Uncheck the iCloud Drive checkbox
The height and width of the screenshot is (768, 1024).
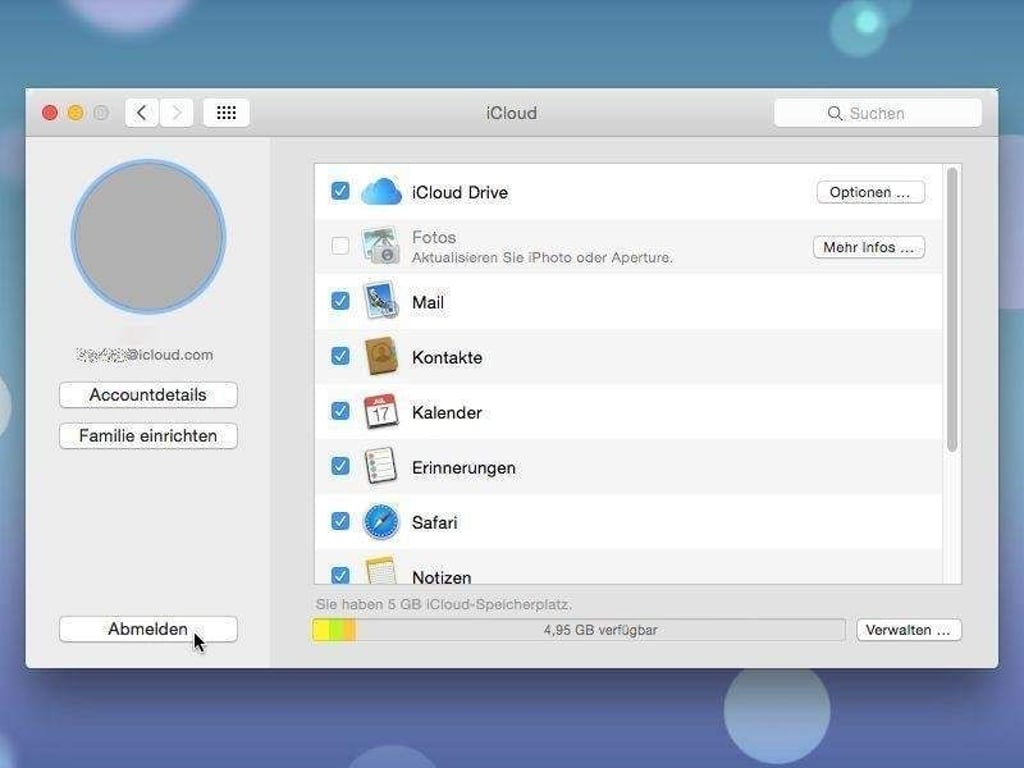pyautogui.click(x=340, y=191)
